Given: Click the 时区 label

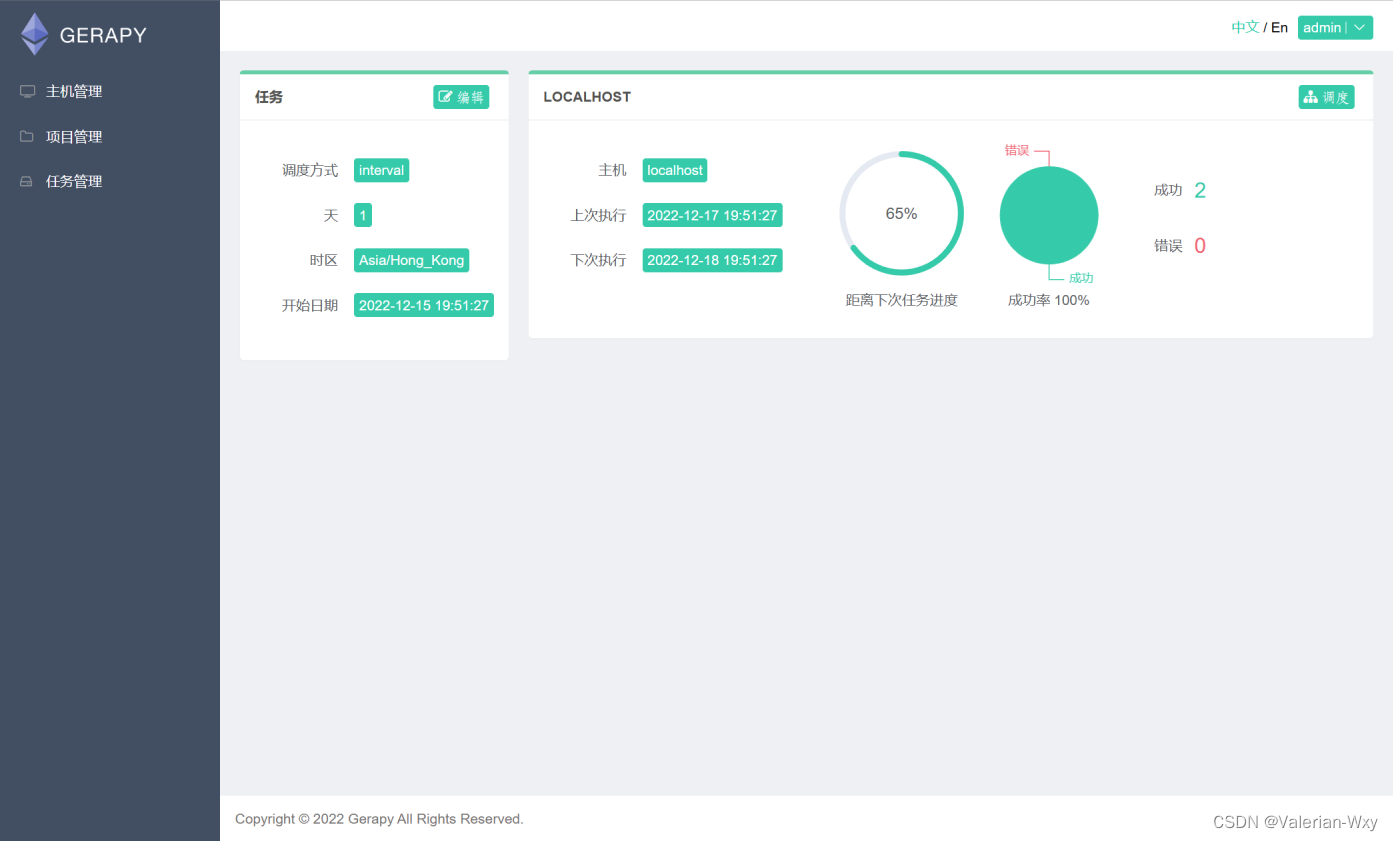Looking at the screenshot, I should pos(324,260).
